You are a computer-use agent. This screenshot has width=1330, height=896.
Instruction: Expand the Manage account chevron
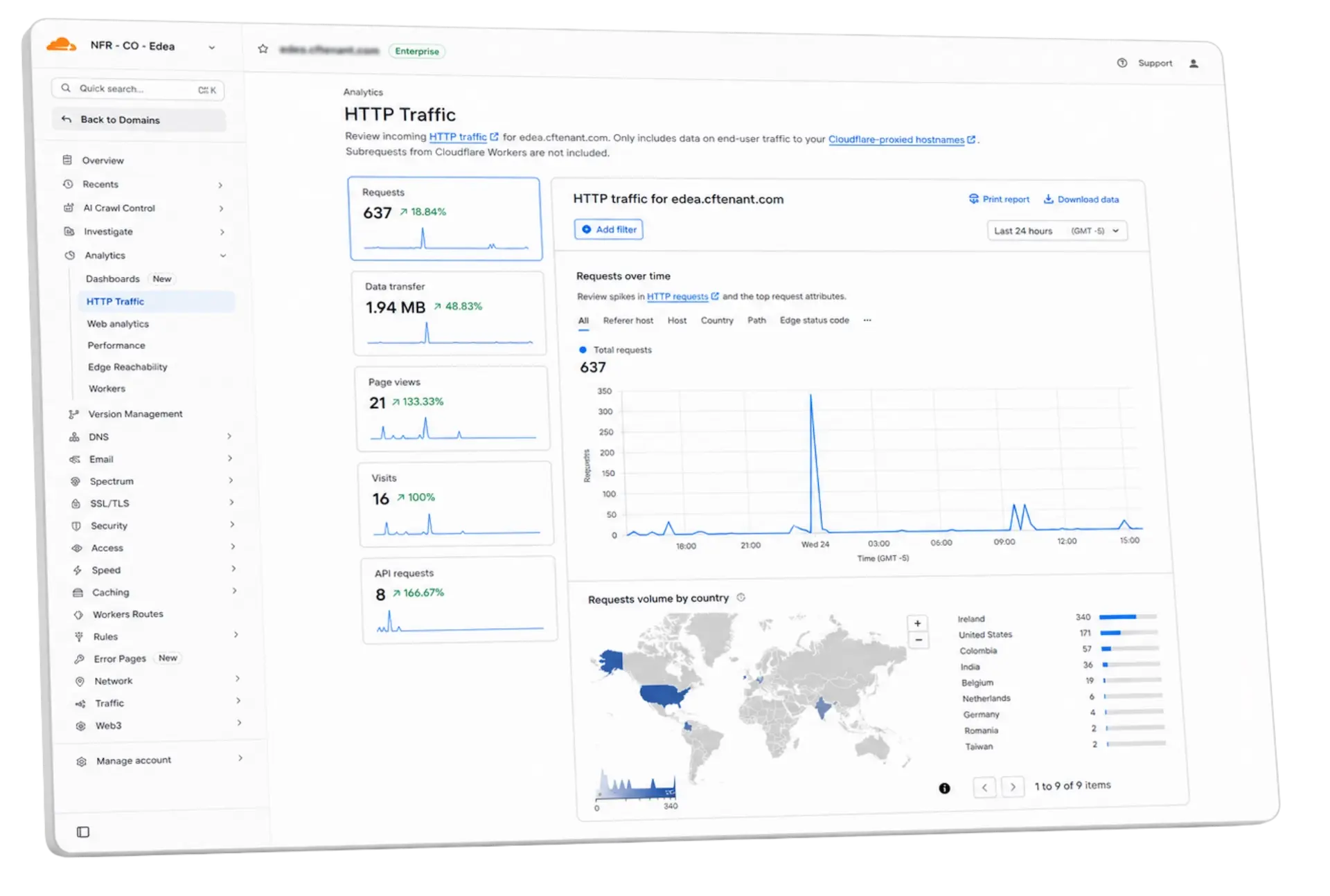click(x=240, y=758)
